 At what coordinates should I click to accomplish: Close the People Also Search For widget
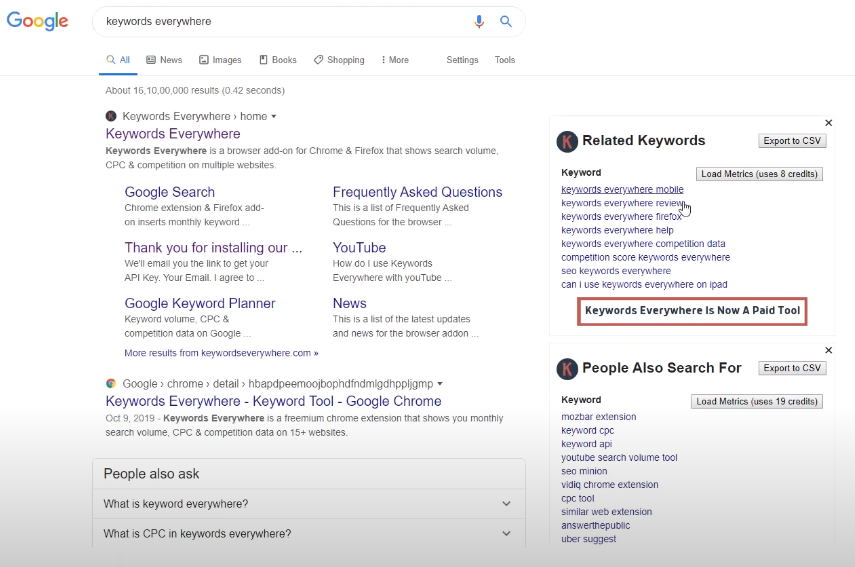pos(828,350)
